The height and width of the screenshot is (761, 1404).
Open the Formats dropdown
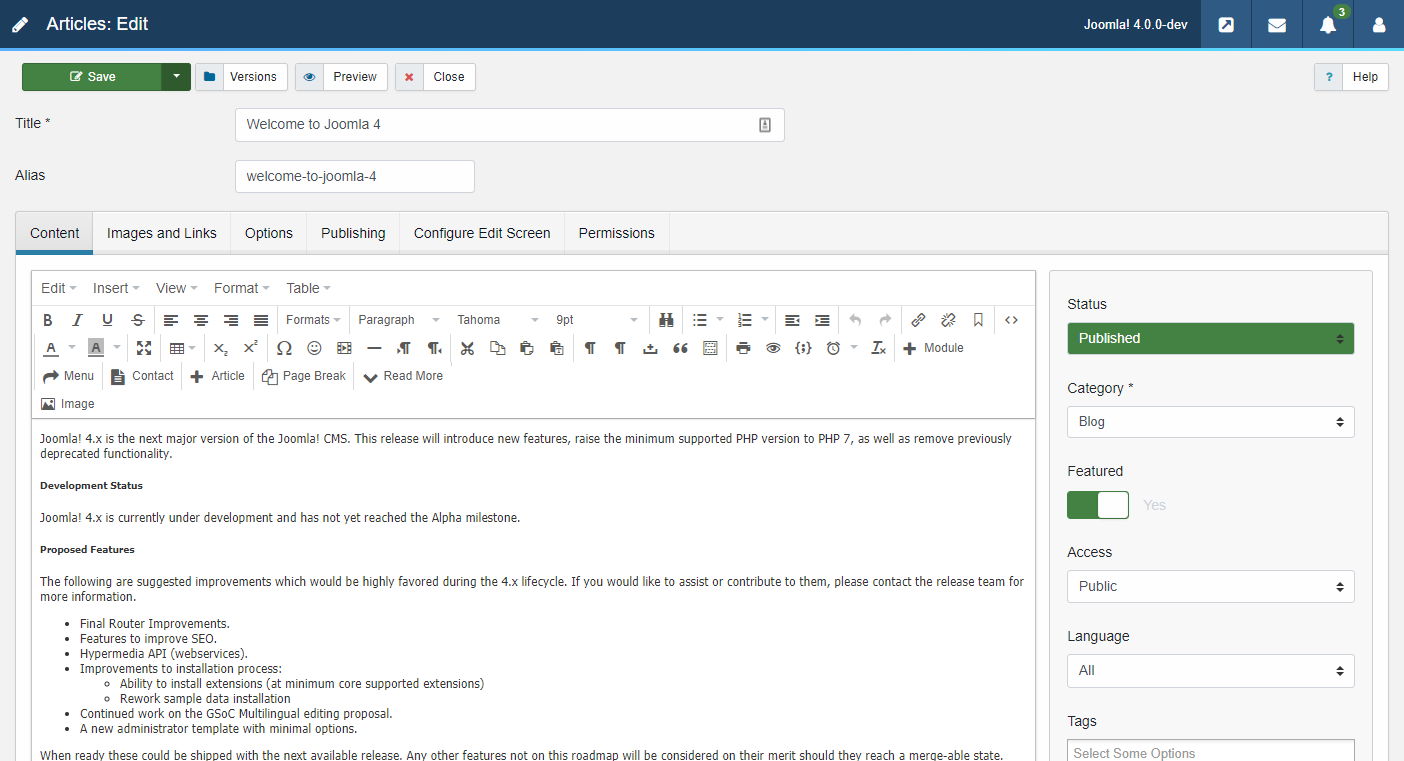click(x=313, y=320)
